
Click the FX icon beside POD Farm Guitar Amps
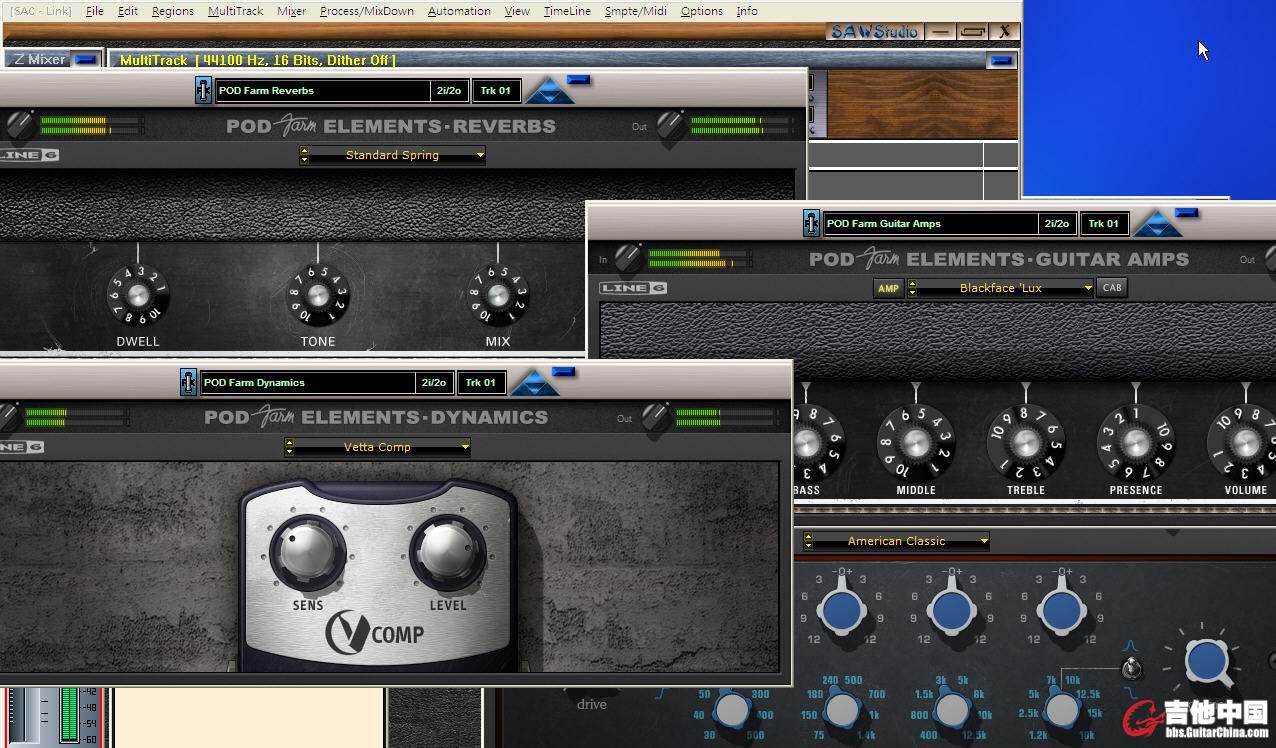coord(812,223)
